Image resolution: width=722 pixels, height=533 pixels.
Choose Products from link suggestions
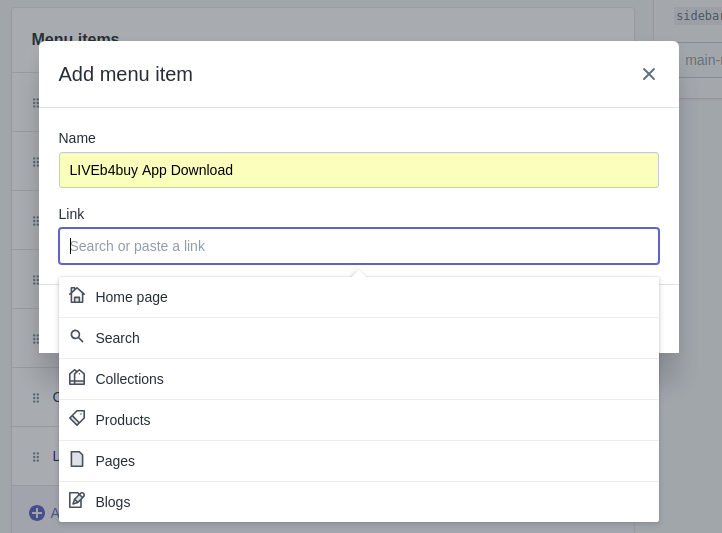(359, 420)
